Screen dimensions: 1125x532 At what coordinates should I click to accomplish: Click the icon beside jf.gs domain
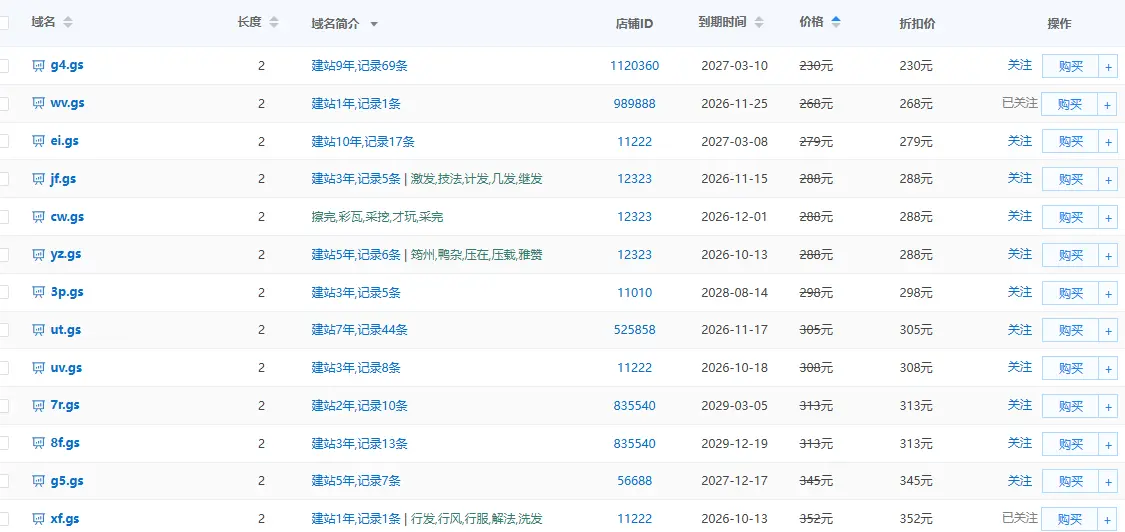click(39, 179)
